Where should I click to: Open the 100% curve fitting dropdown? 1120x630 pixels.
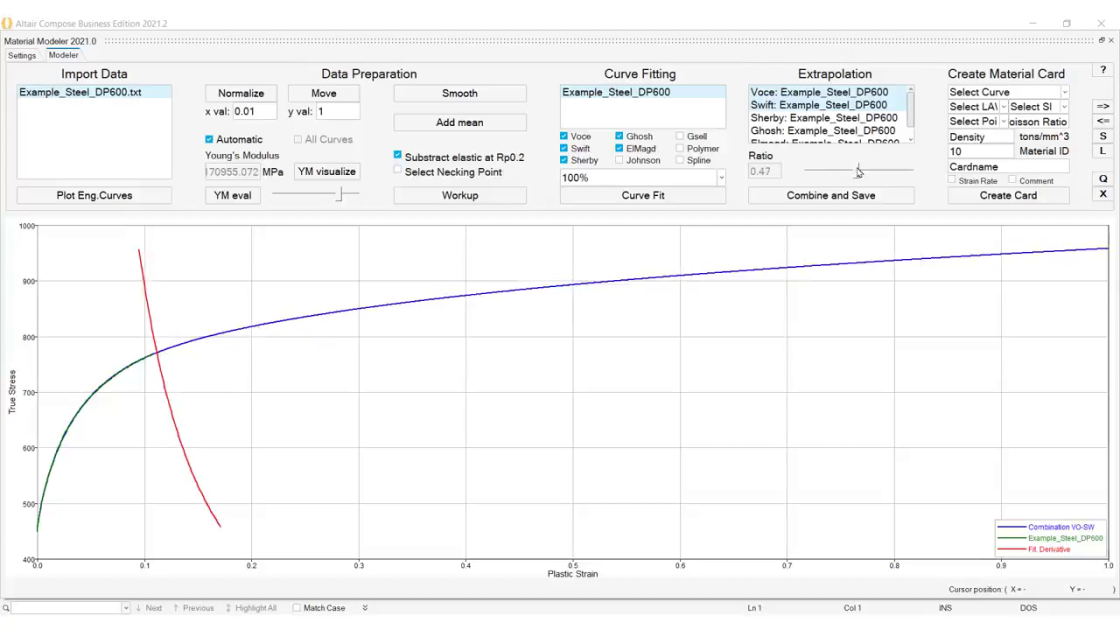(721, 178)
